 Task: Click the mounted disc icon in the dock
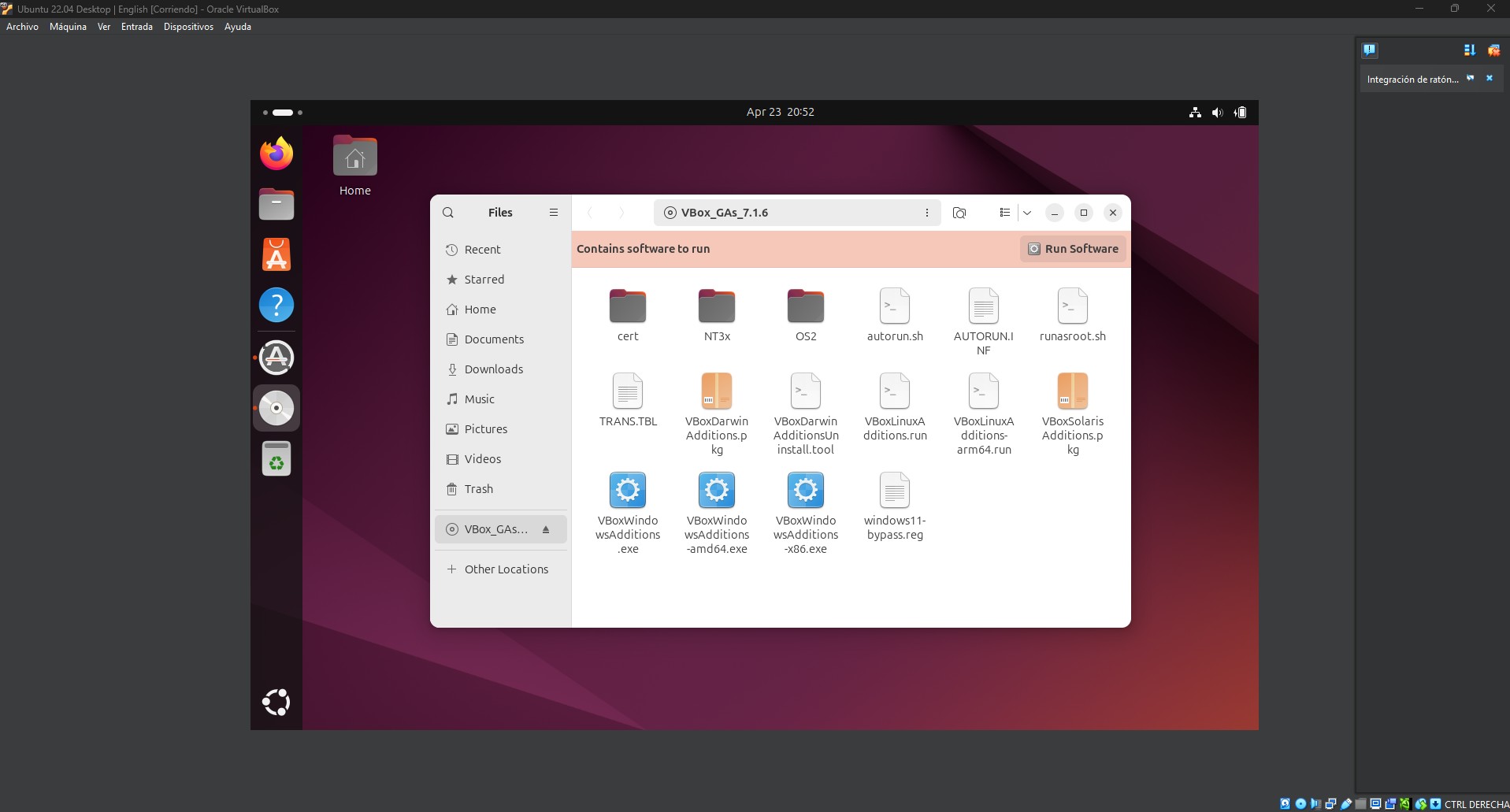[x=276, y=408]
